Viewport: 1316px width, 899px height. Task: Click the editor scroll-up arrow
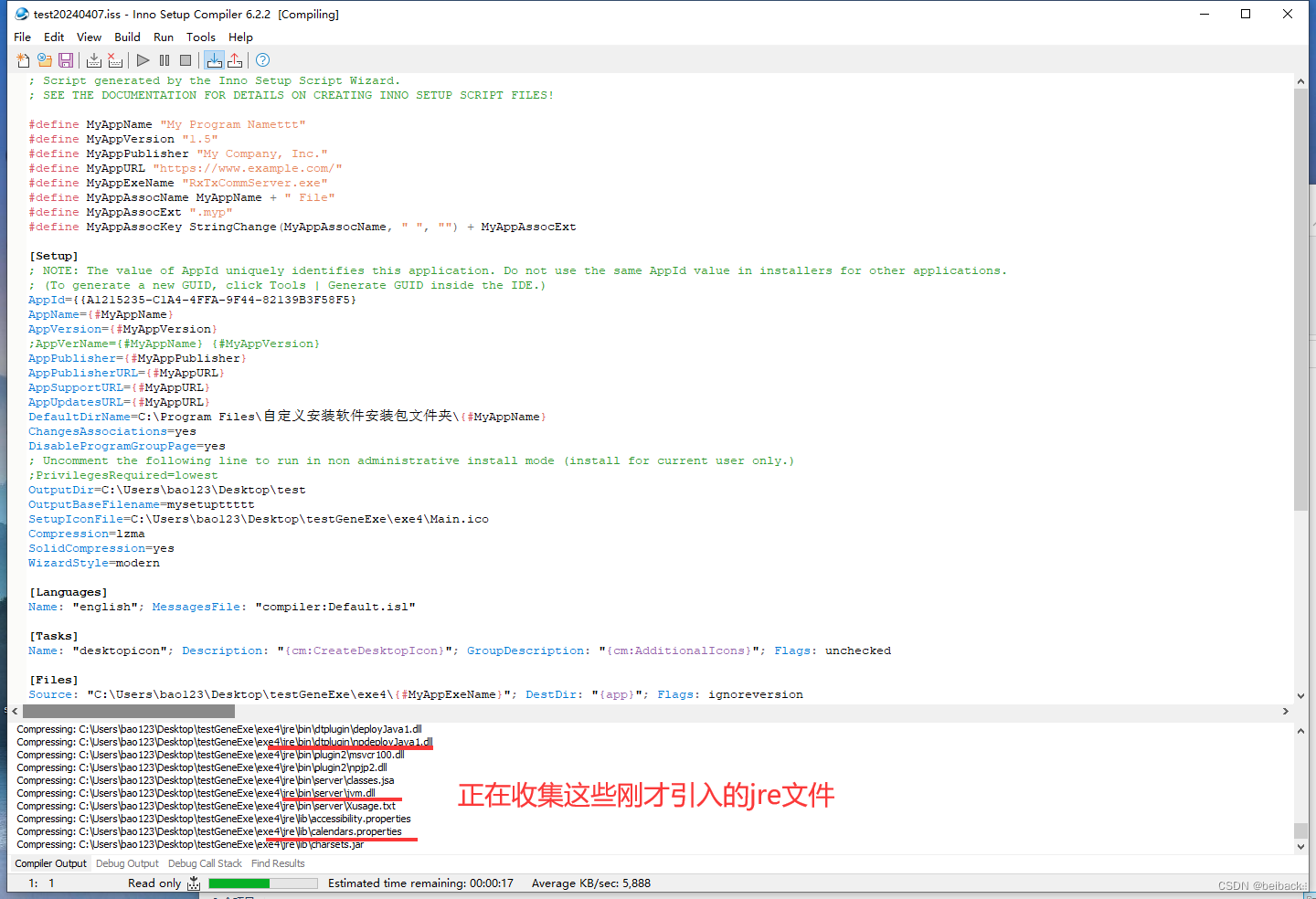1300,81
